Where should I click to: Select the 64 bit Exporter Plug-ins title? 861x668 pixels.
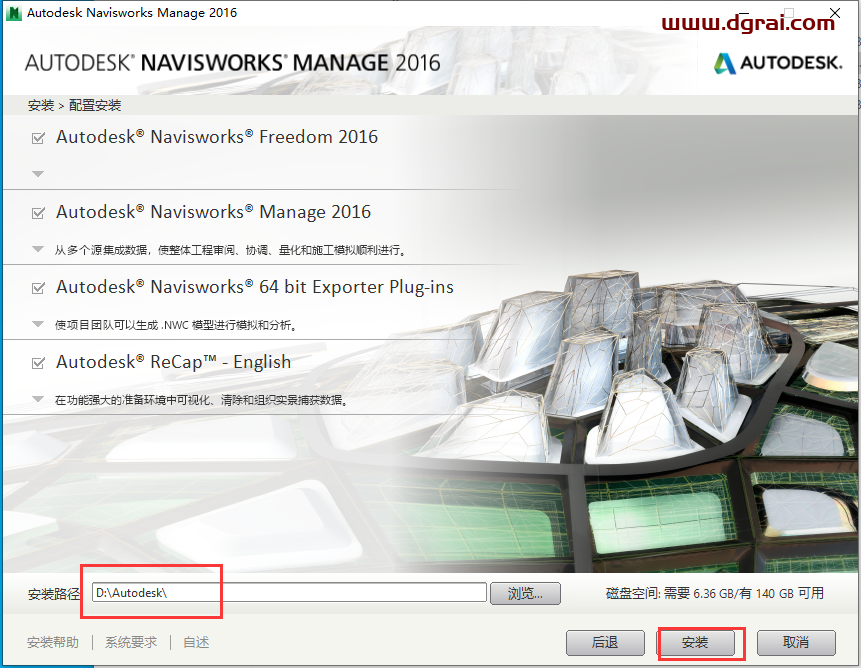[x=255, y=287]
